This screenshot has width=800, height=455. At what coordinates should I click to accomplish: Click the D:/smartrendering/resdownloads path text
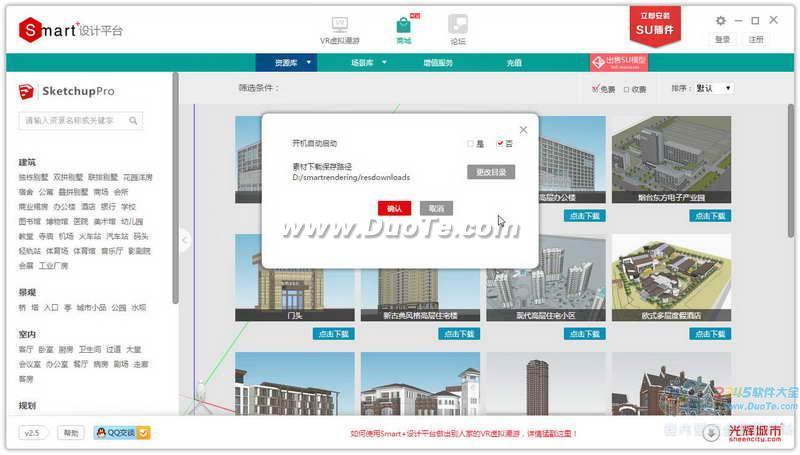click(351, 178)
